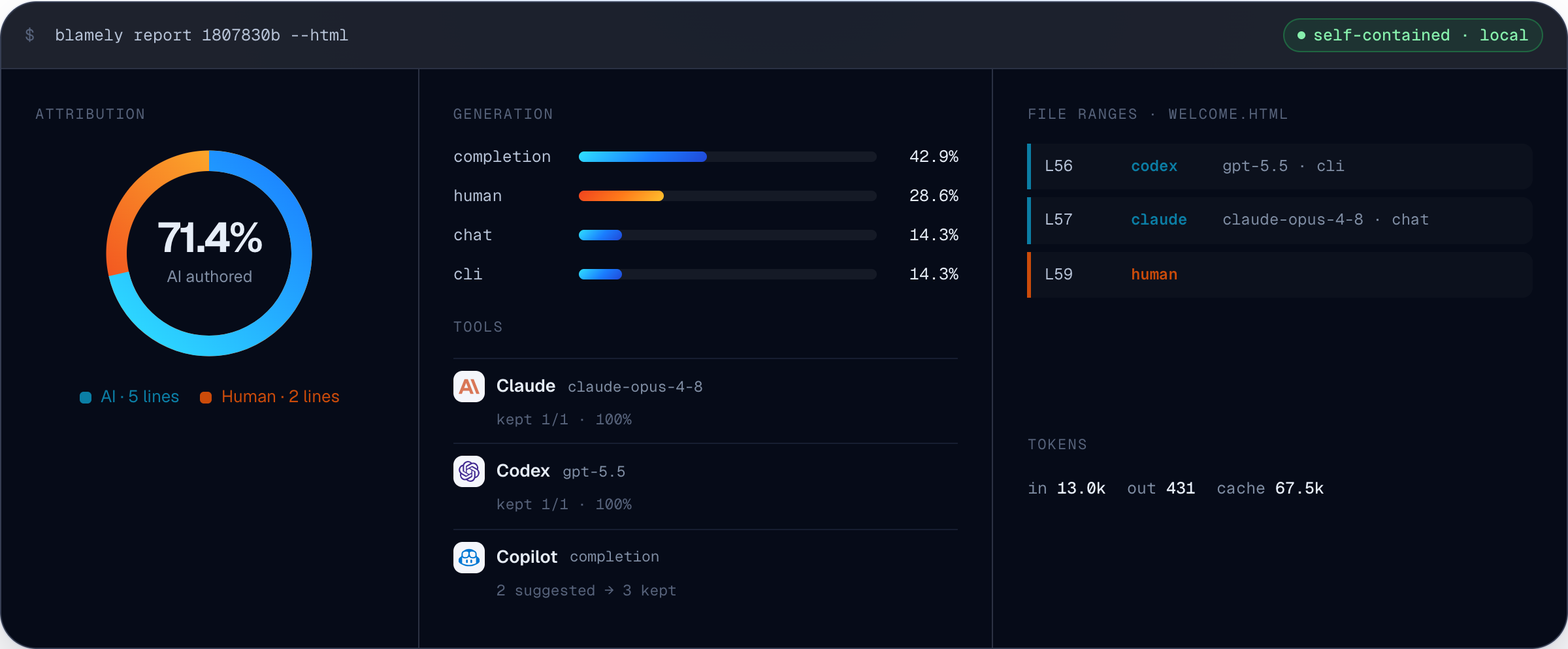Select the L57 claude file range row
1568x649 pixels.
point(1280,221)
